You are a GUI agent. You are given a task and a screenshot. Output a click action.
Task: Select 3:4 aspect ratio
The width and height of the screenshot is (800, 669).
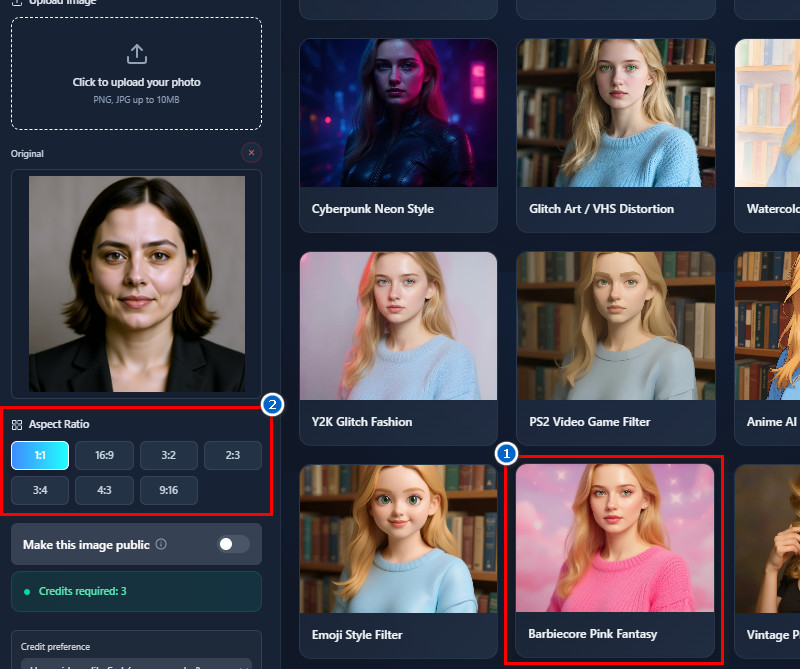point(40,490)
